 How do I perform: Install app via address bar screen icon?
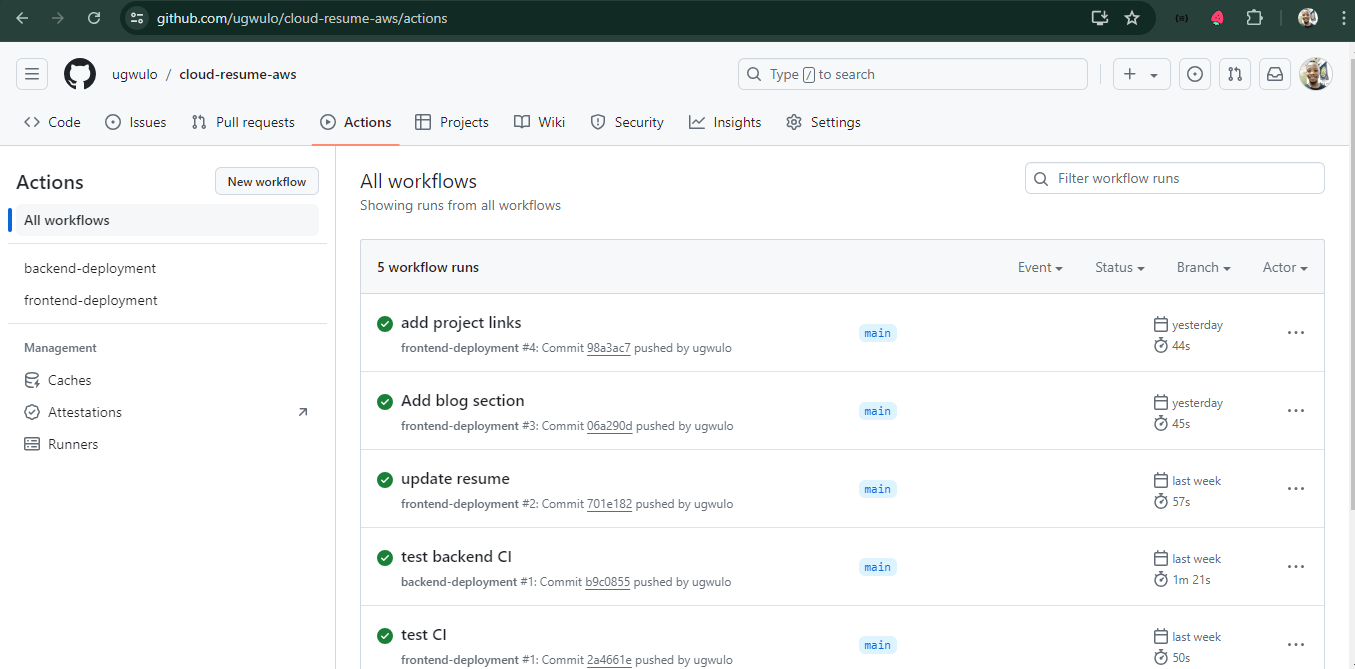click(x=1100, y=18)
